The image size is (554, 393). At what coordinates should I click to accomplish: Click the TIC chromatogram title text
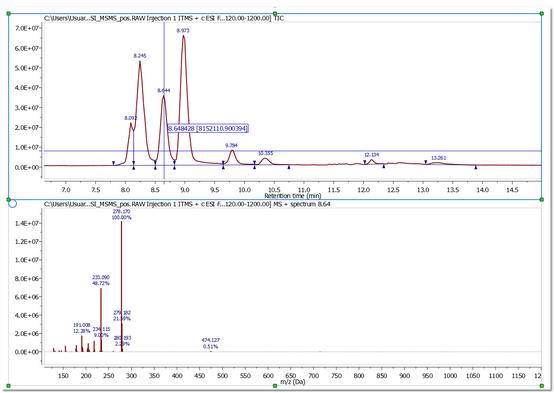[x=164, y=18]
